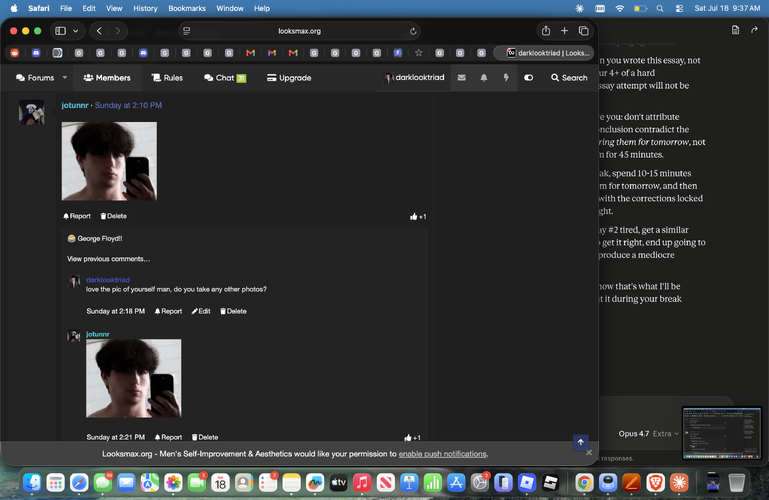The height and width of the screenshot is (500, 769).
Task: Open jotunnr link on the reply comment
Action: pyautogui.click(x=98, y=334)
